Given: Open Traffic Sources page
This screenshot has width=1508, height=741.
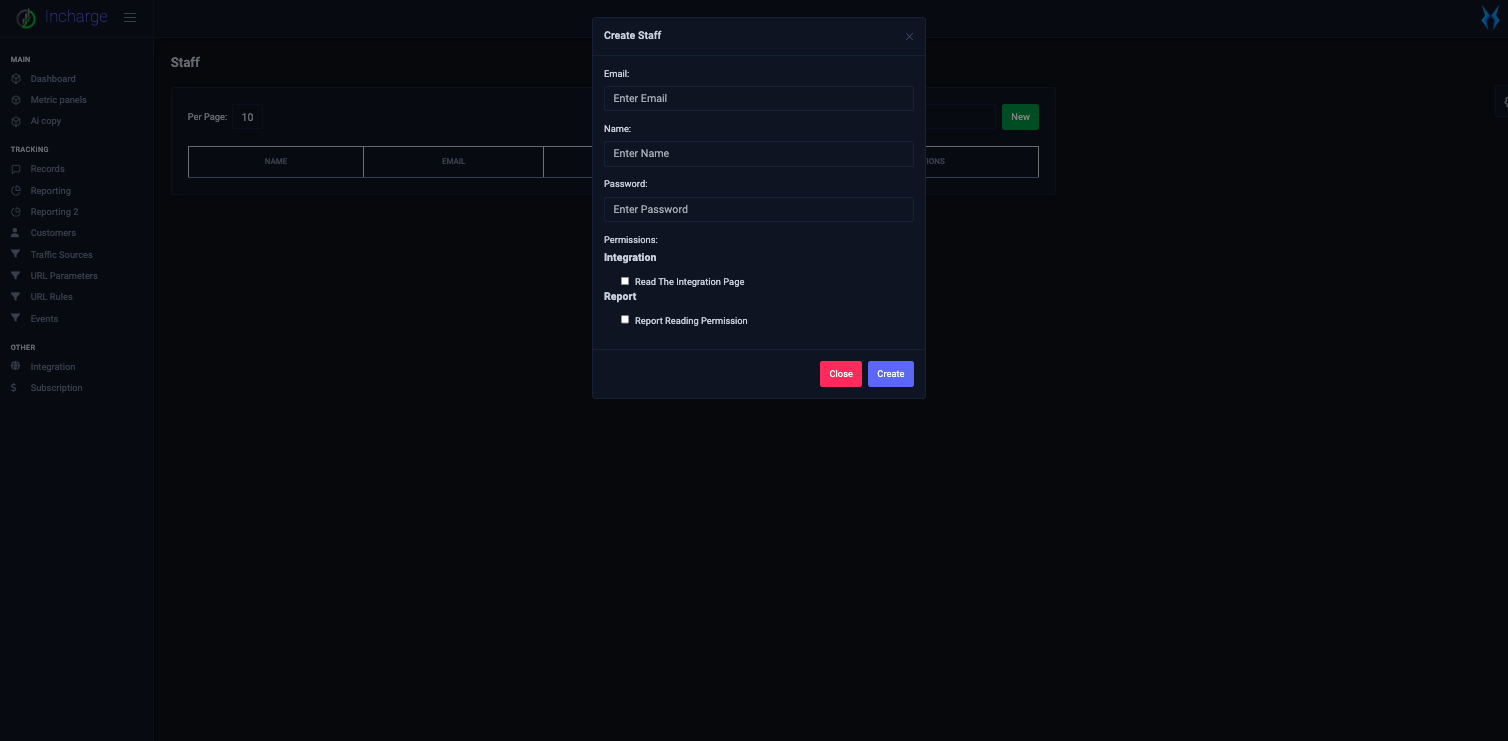Looking at the screenshot, I should (62, 255).
